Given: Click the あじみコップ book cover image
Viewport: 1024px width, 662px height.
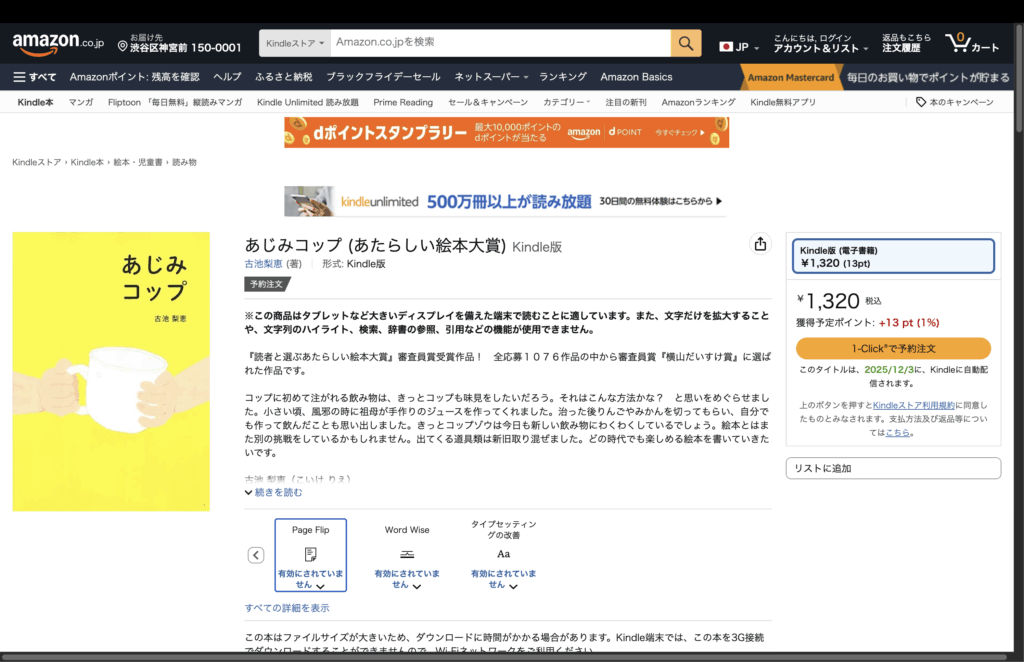Looking at the screenshot, I should coord(111,371).
